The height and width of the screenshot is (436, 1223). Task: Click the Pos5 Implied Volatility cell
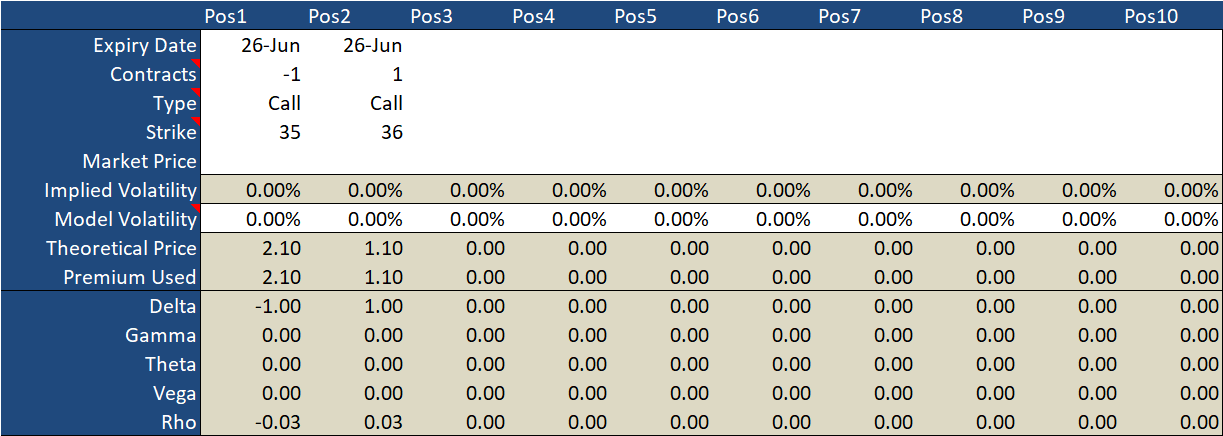point(660,191)
